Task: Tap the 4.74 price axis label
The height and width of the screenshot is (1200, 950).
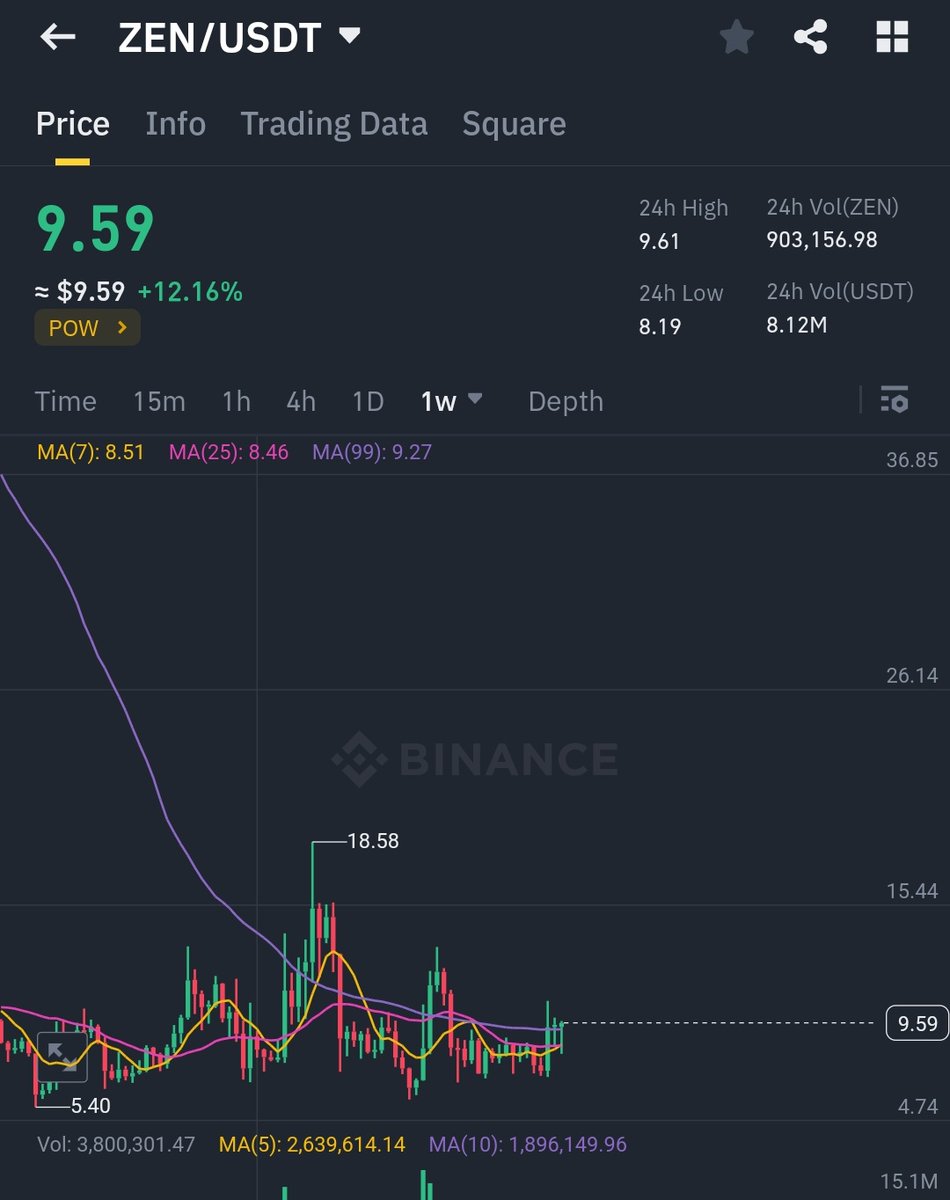Action: [918, 1106]
